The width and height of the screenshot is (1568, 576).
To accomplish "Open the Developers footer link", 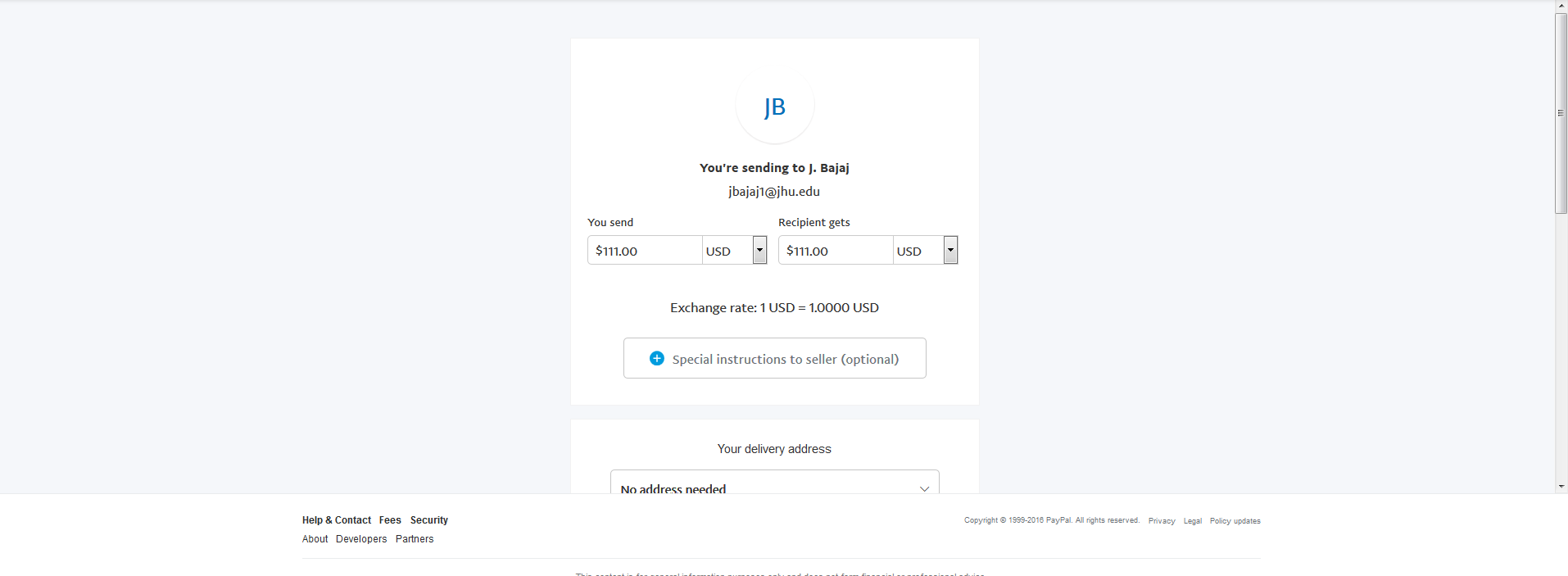I will click(361, 539).
